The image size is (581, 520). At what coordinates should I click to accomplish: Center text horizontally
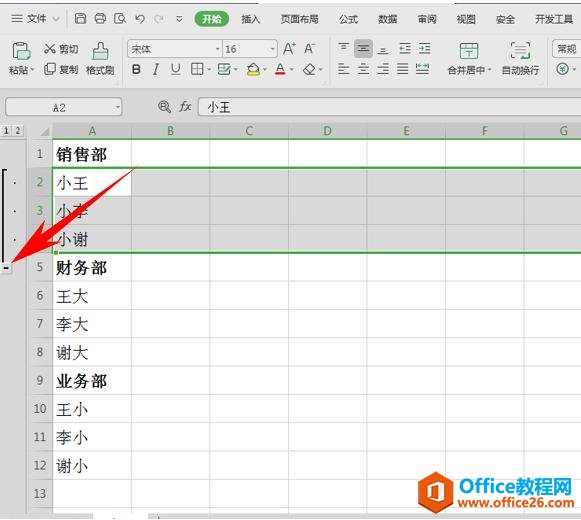pyautogui.click(x=363, y=69)
